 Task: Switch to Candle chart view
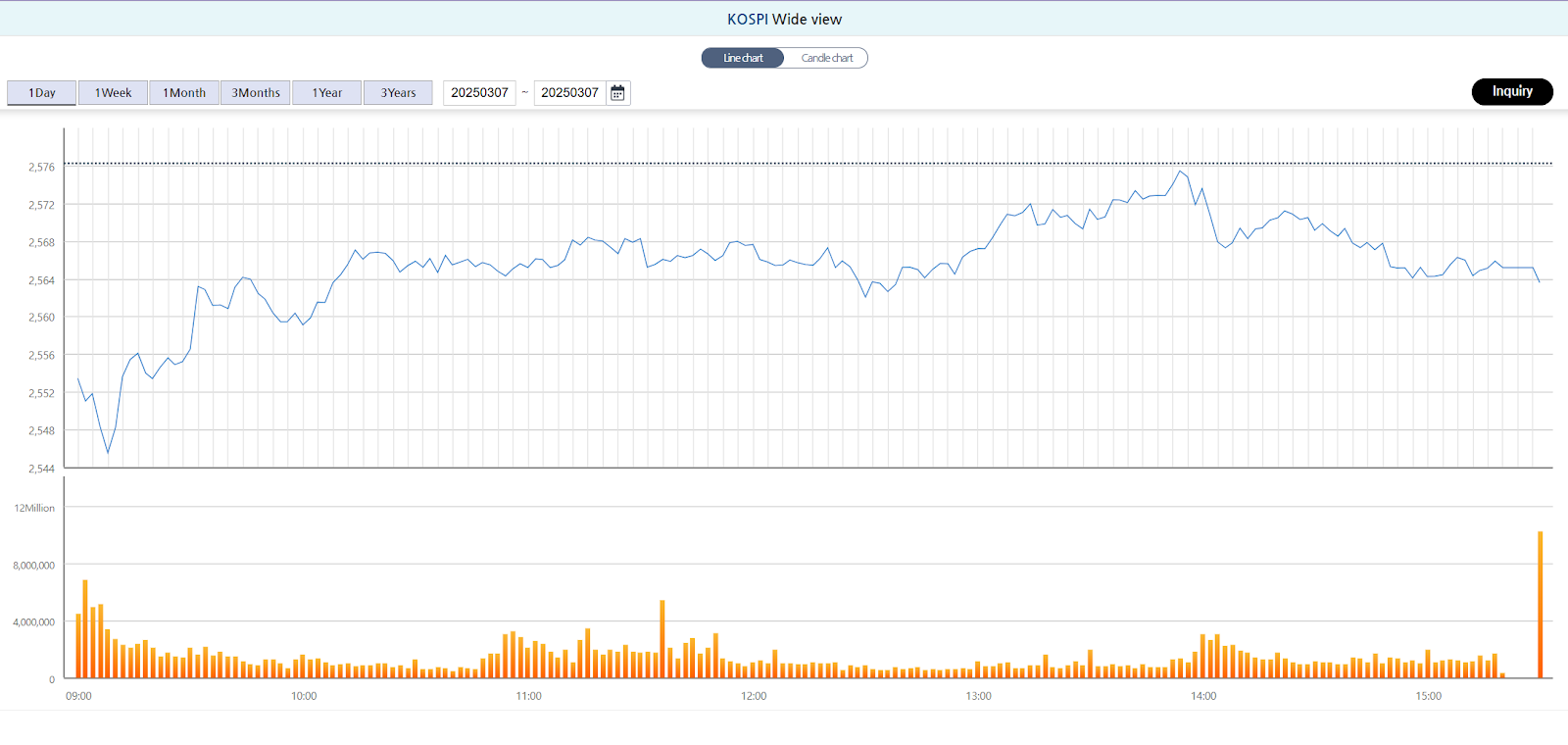point(827,58)
